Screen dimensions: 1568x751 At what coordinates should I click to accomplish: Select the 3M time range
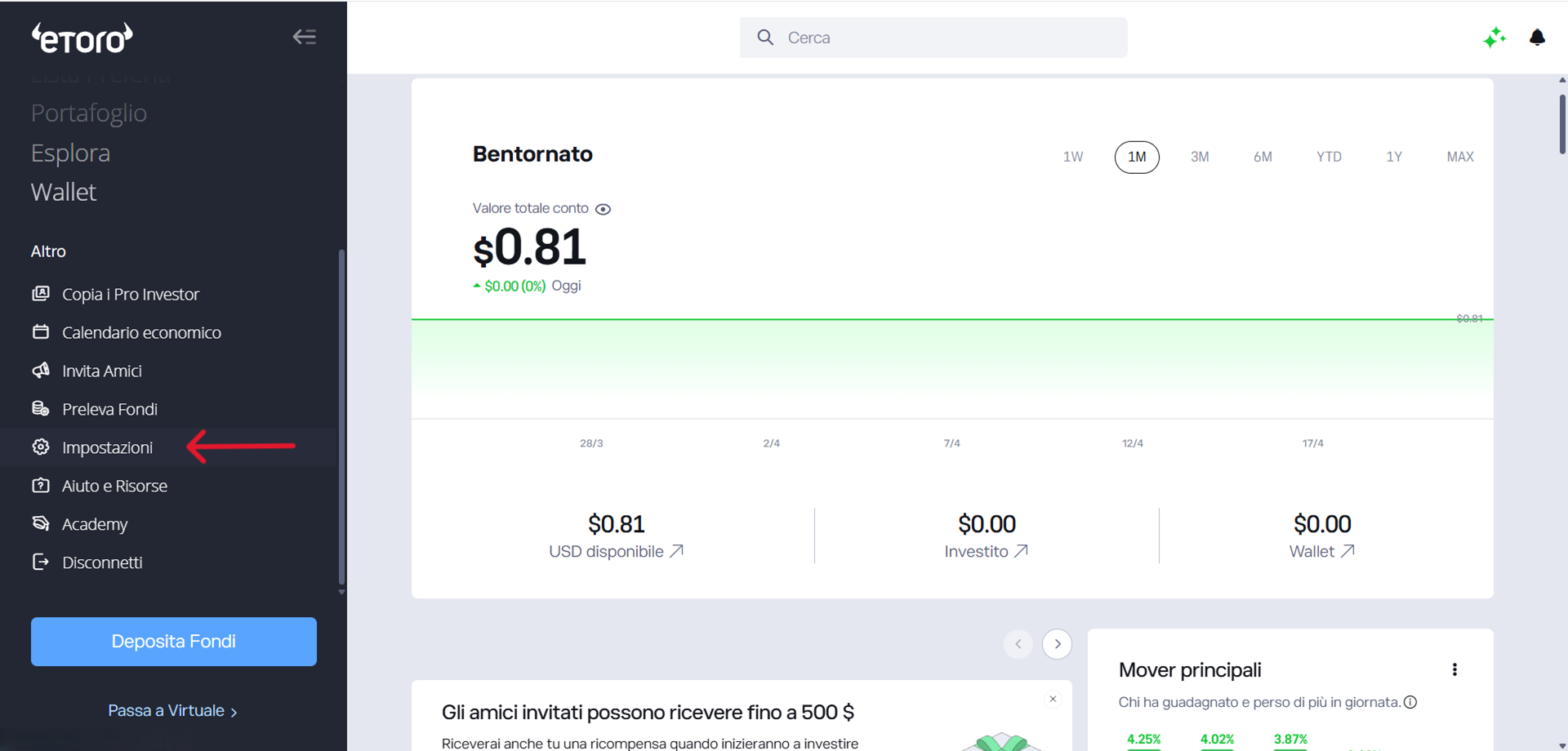click(x=1200, y=157)
